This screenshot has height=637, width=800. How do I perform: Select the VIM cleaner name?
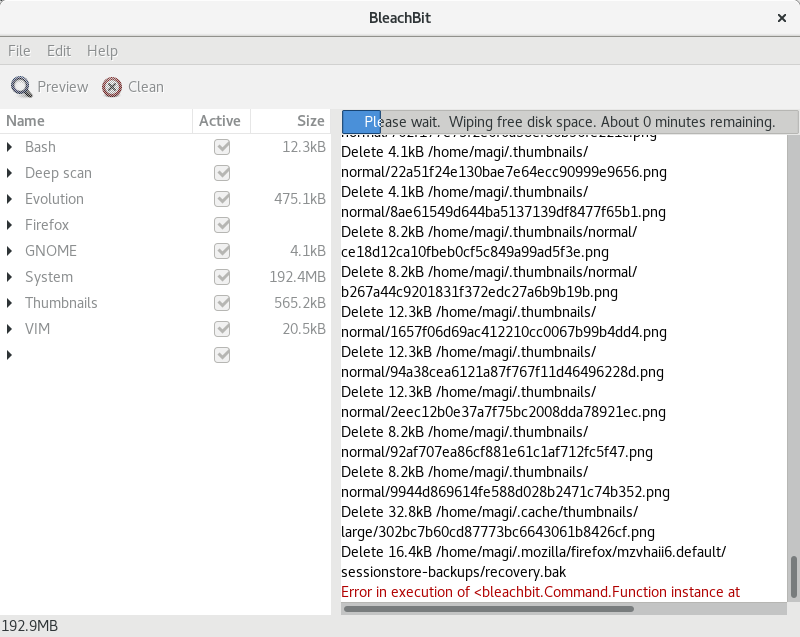click(x=38, y=329)
